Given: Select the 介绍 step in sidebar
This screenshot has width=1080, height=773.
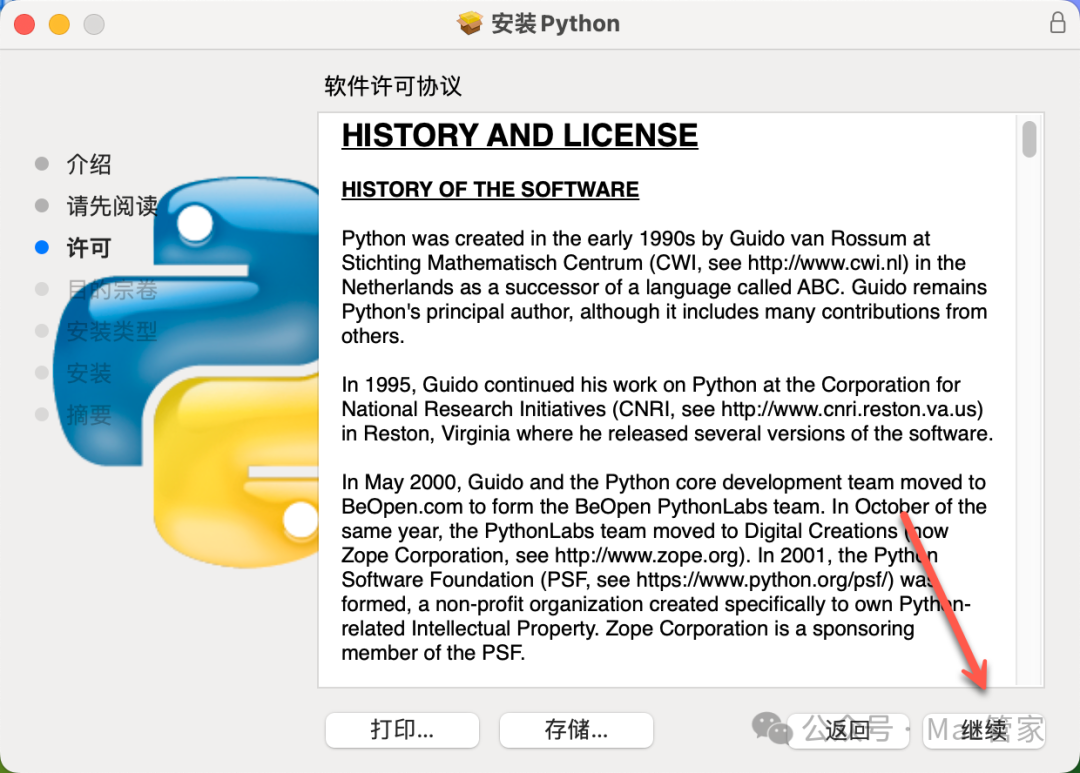Looking at the screenshot, I should pyautogui.click(x=89, y=164).
